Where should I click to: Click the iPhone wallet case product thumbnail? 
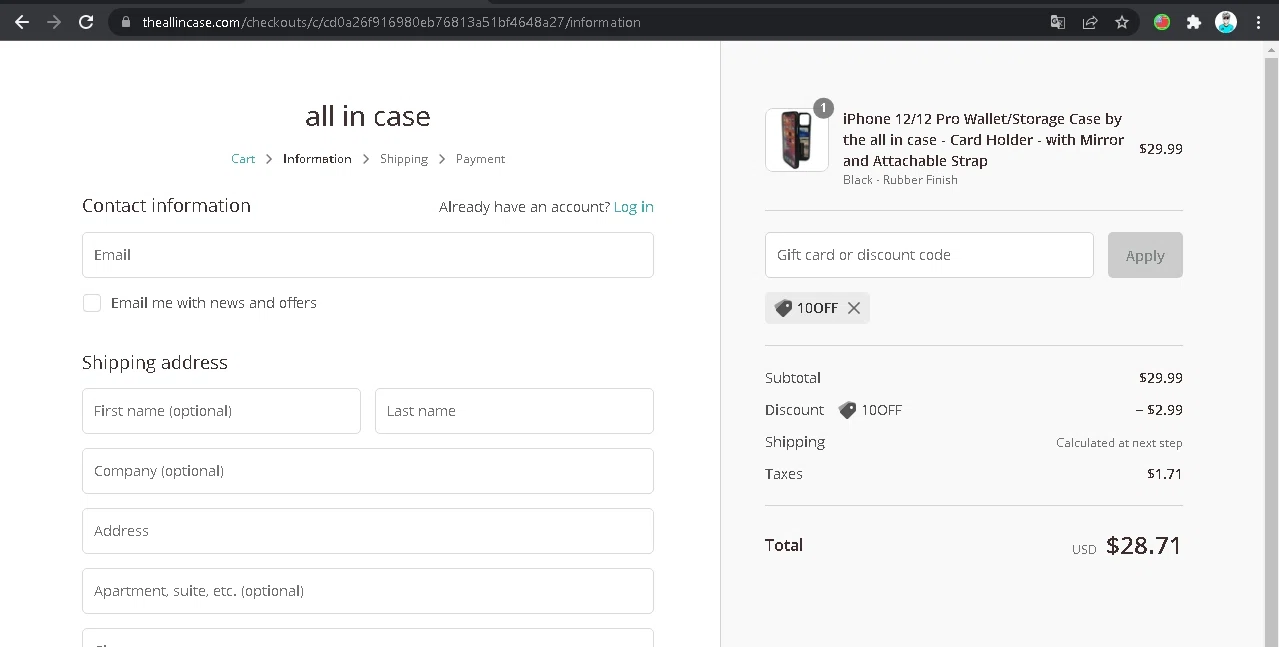point(797,140)
